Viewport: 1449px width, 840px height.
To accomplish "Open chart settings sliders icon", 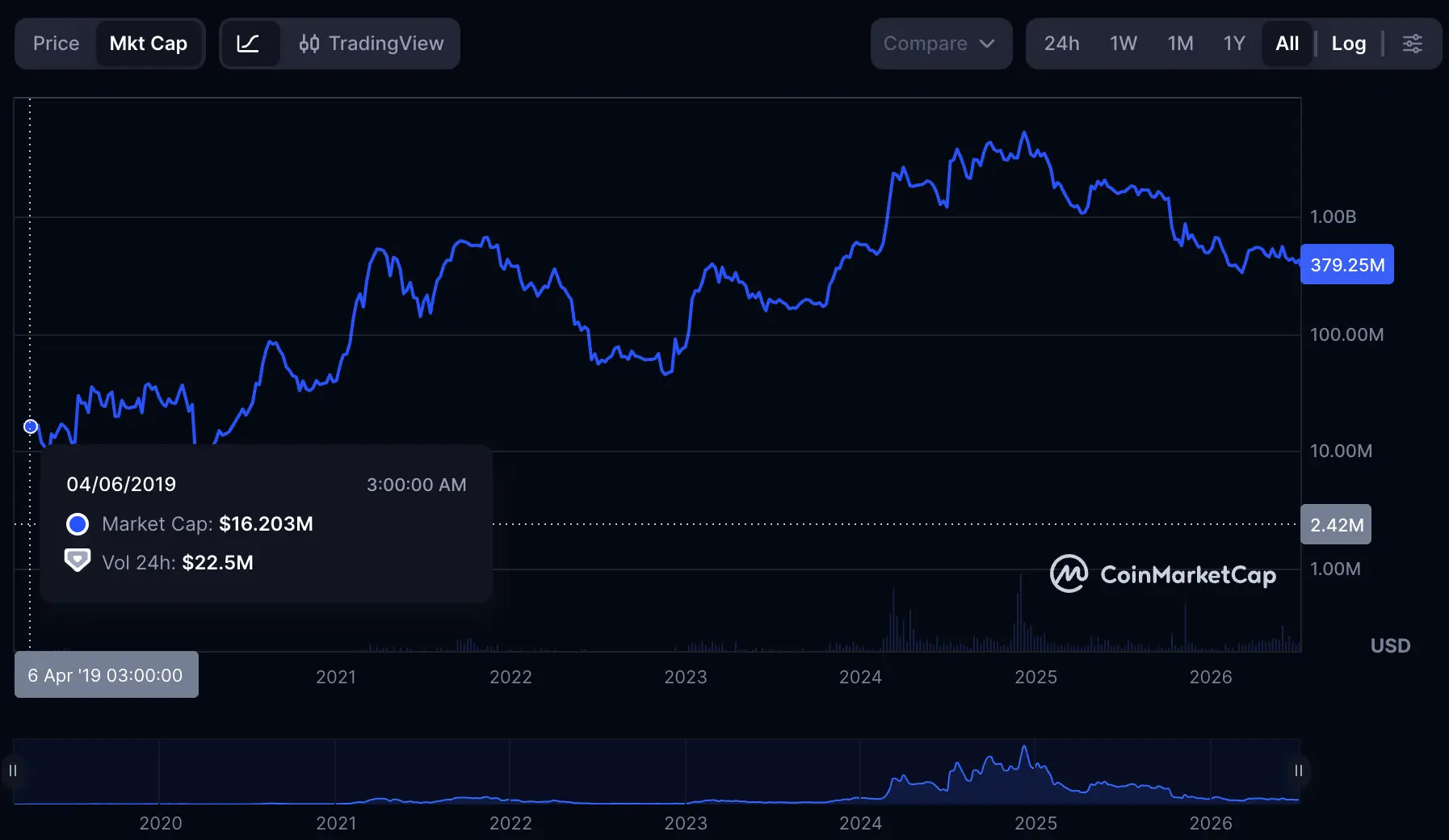I will point(1413,44).
